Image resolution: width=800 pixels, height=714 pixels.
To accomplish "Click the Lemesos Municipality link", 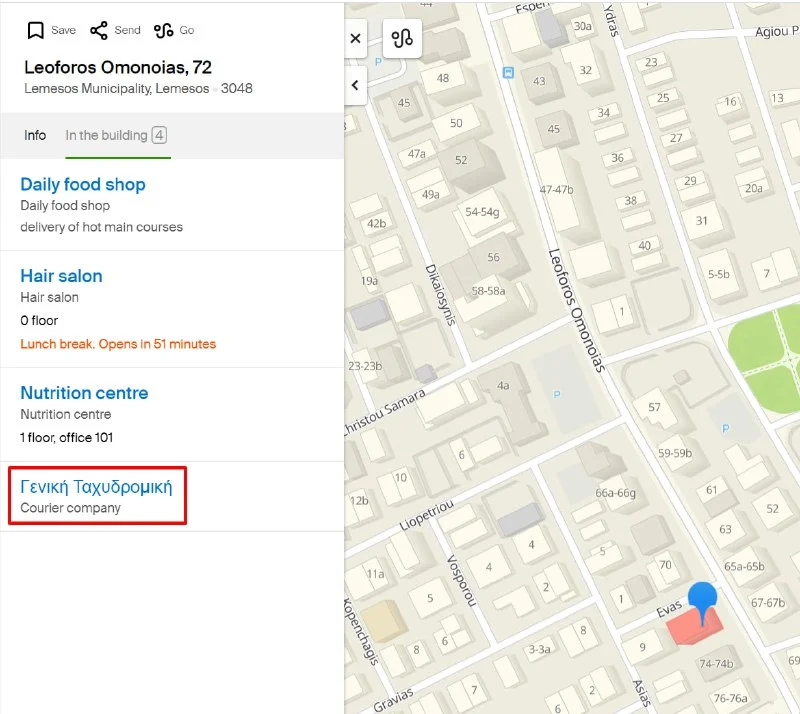I will click(x=89, y=88).
